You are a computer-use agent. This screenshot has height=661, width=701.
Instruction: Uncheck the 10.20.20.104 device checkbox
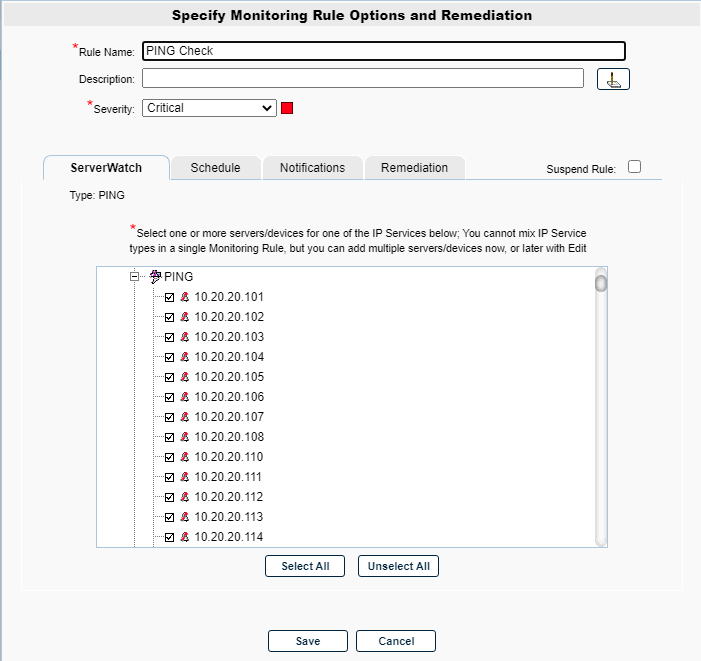(169, 357)
